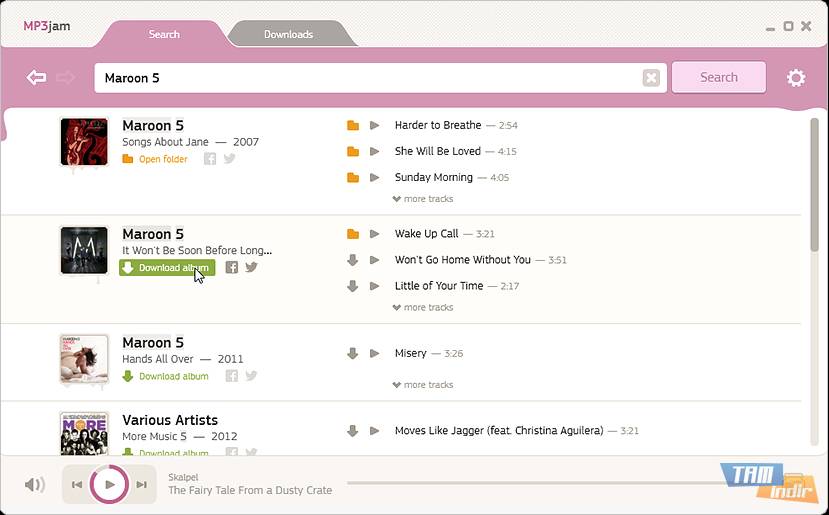This screenshot has width=829, height=515.
Task: Share Songs About Jane on Facebook
Action: 210,159
